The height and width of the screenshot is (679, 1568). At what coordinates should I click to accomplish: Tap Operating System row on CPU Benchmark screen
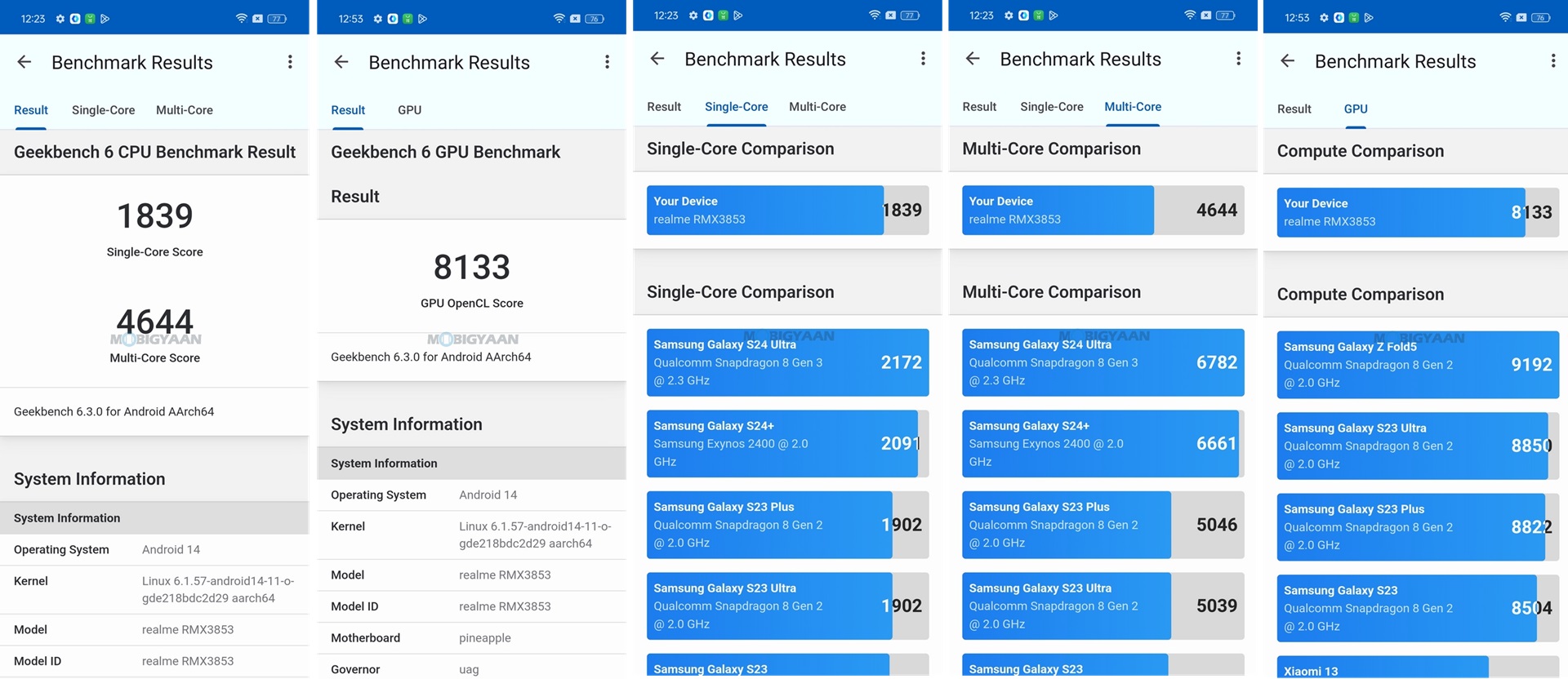[154, 549]
